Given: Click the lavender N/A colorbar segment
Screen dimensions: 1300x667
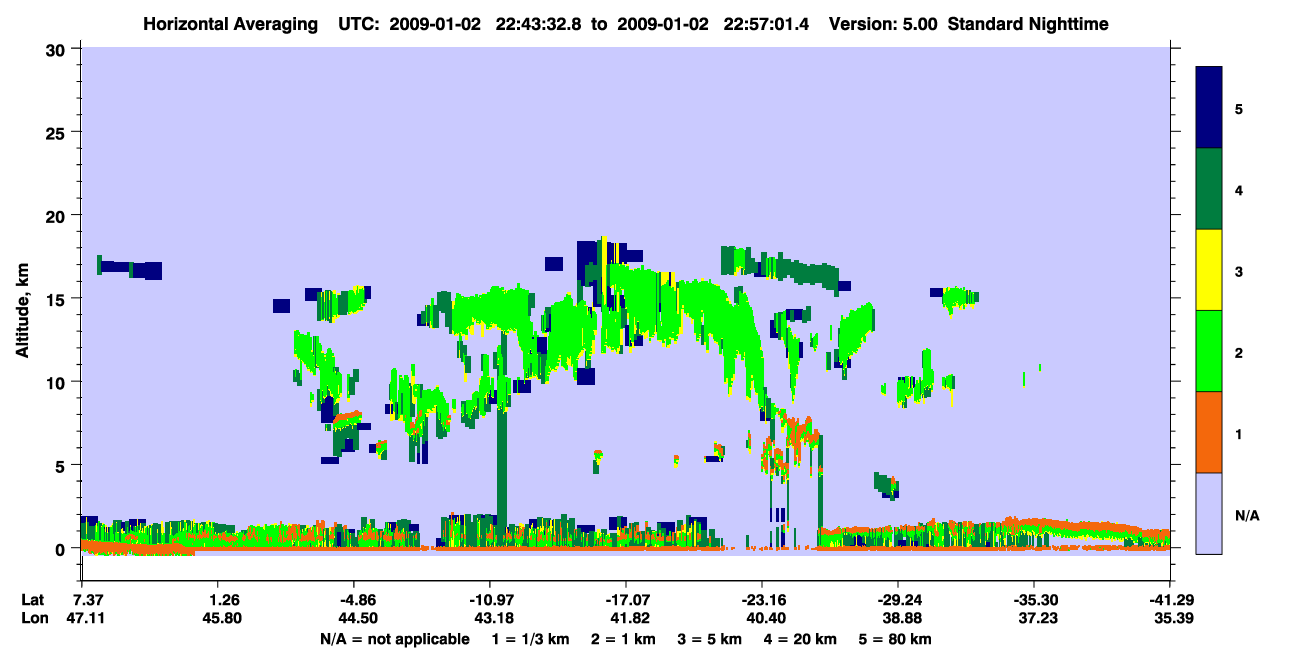Looking at the screenshot, I should [x=1209, y=512].
